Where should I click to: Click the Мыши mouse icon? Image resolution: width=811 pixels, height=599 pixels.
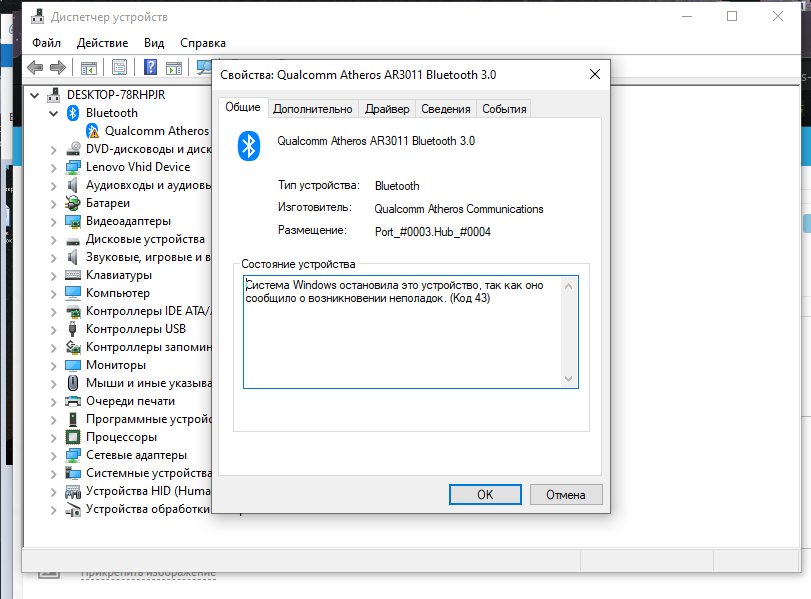73,383
